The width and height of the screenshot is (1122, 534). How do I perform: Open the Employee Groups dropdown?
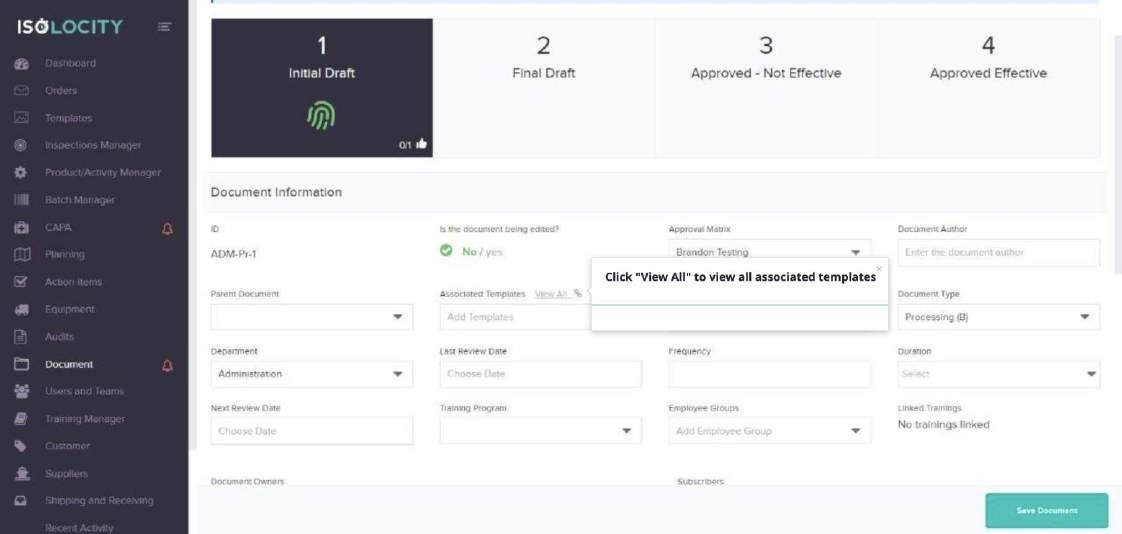769,430
